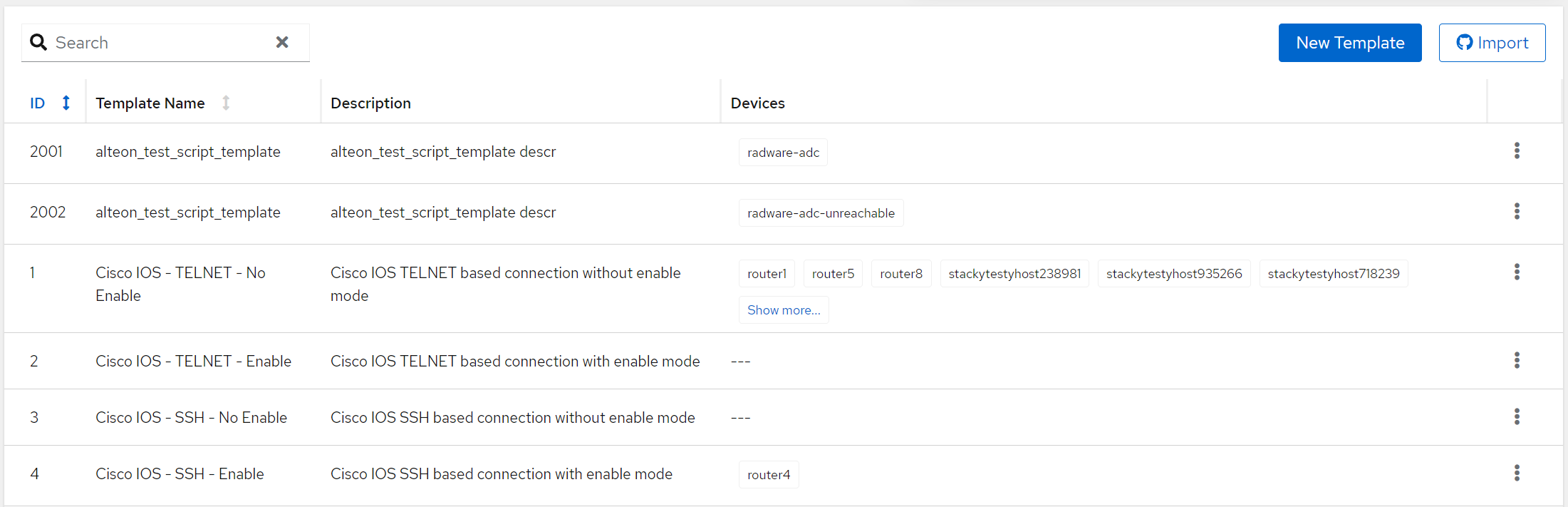Open actions menu for Cisco IOS TELNET No Enable
1568x507 pixels.
pyautogui.click(x=1517, y=272)
